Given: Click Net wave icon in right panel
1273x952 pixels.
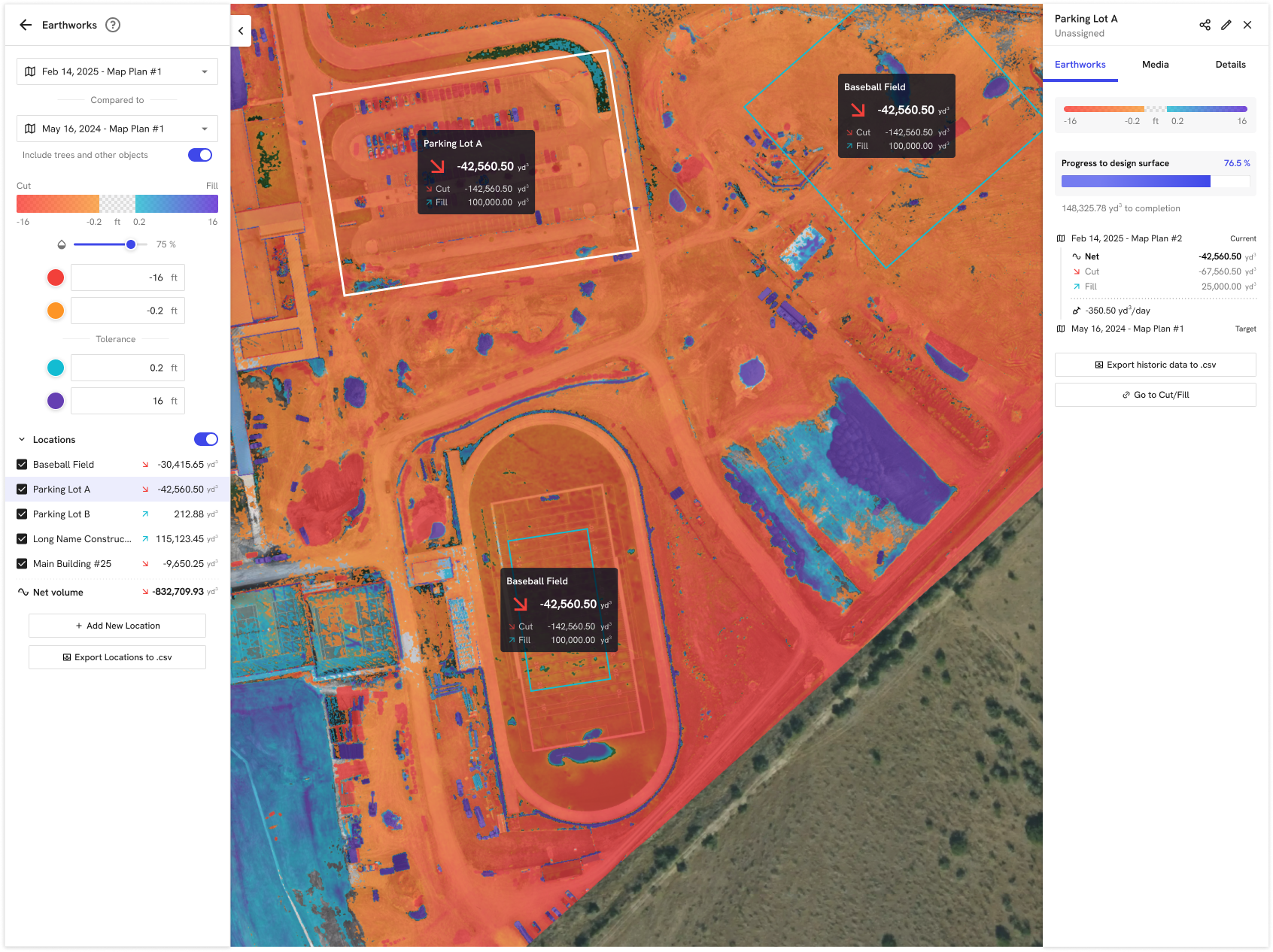Looking at the screenshot, I should [1077, 256].
